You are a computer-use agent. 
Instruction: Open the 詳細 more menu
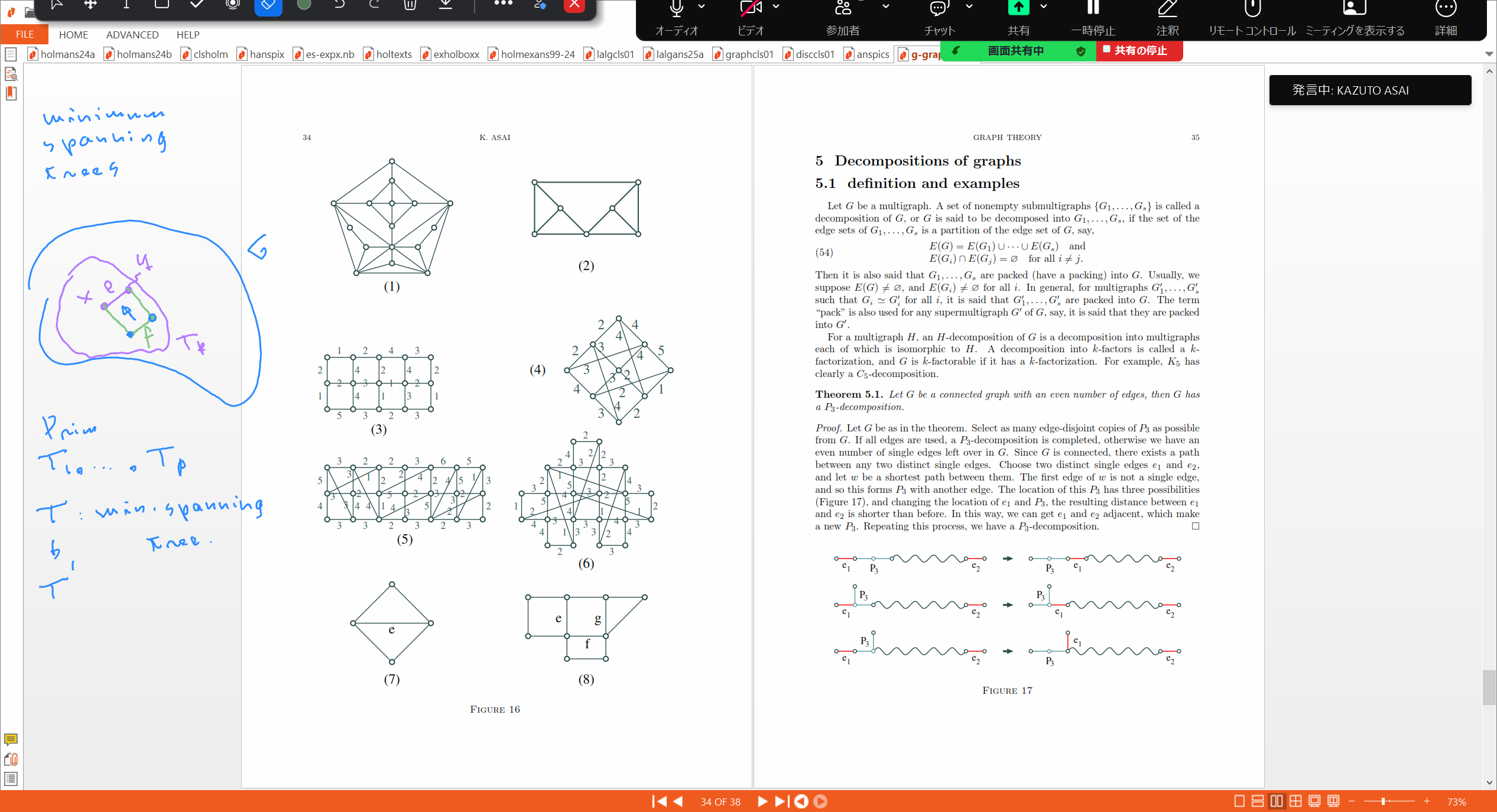[x=1446, y=18]
